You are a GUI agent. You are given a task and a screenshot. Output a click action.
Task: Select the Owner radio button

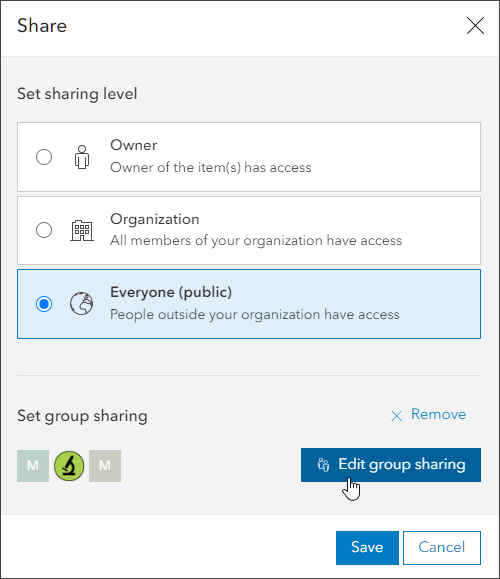[44, 157]
